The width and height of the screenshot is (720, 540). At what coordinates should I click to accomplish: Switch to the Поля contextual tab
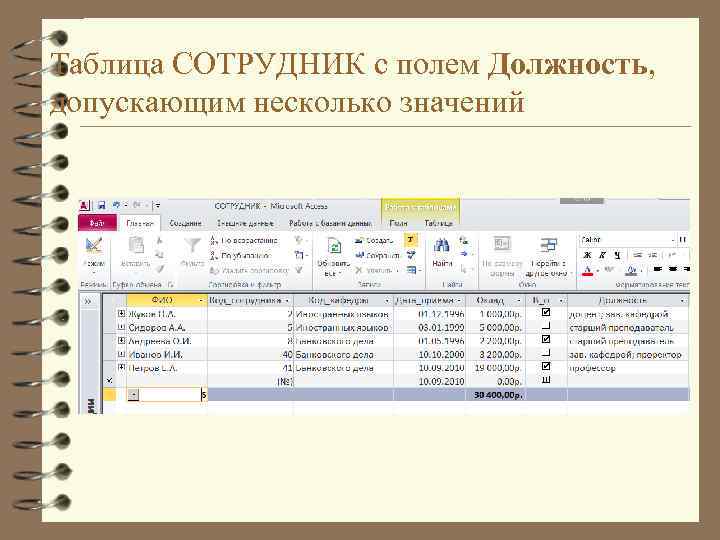pyautogui.click(x=398, y=223)
